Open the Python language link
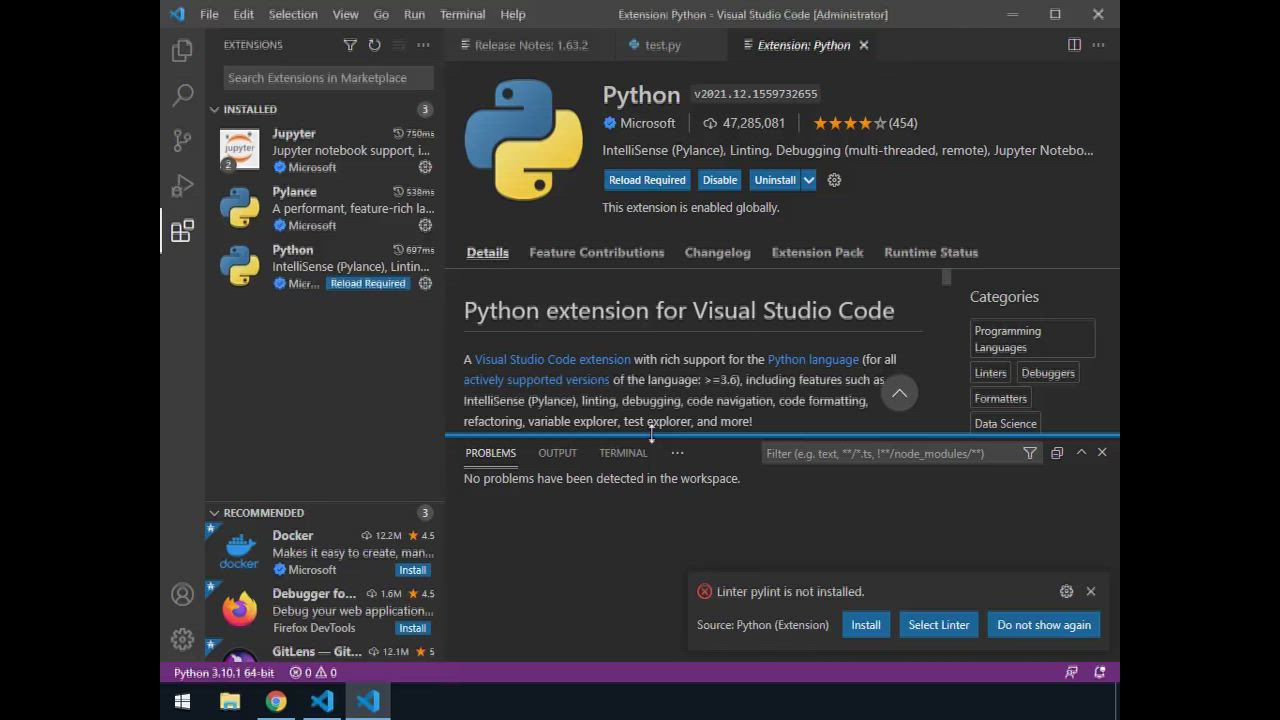 813,359
